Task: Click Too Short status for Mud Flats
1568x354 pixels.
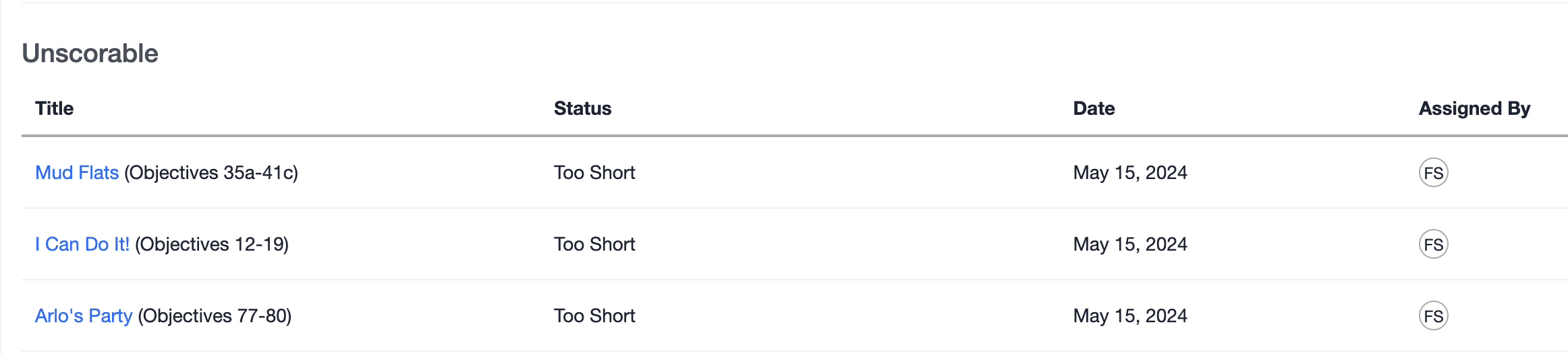Action: [594, 173]
